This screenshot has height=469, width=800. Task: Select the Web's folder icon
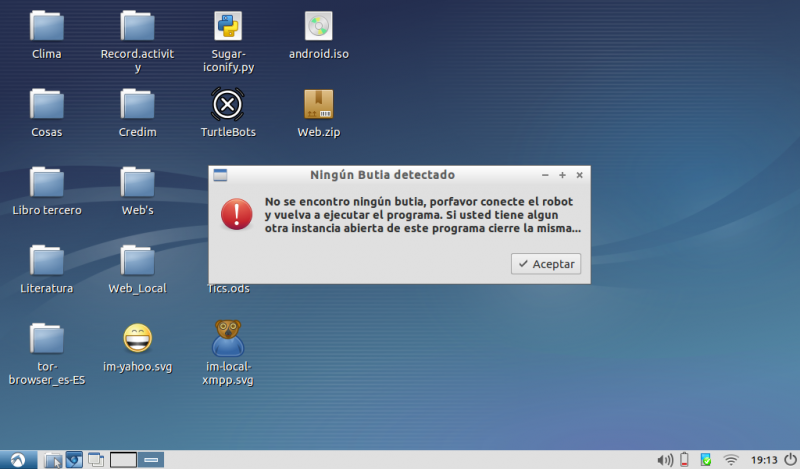tap(137, 182)
